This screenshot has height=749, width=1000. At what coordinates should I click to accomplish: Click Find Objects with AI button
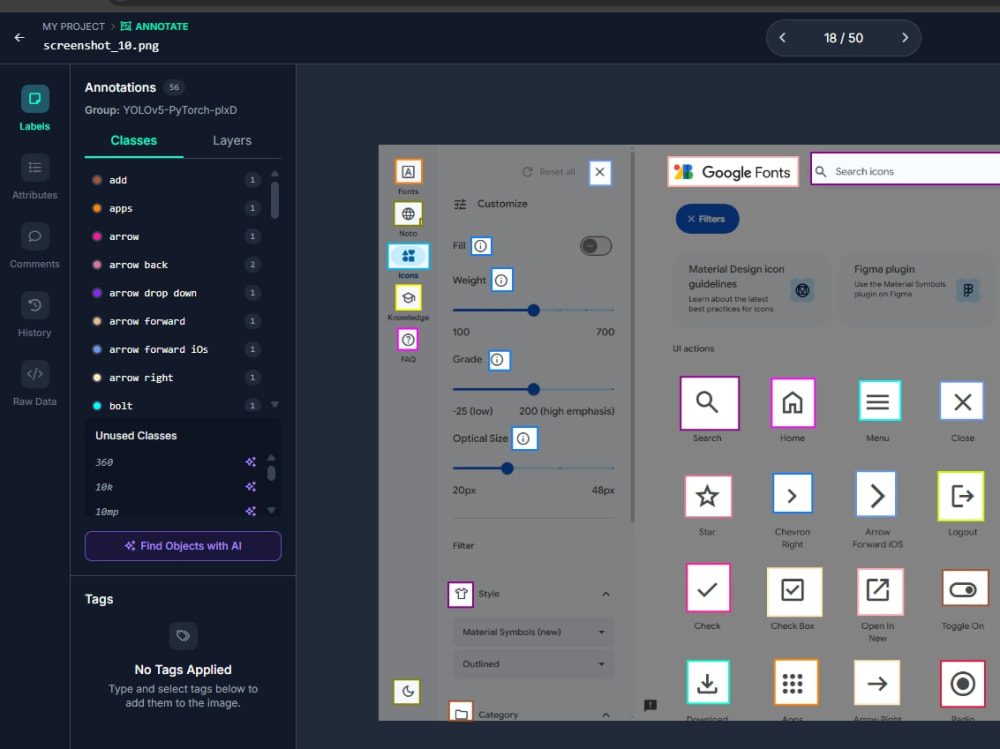[x=183, y=546]
